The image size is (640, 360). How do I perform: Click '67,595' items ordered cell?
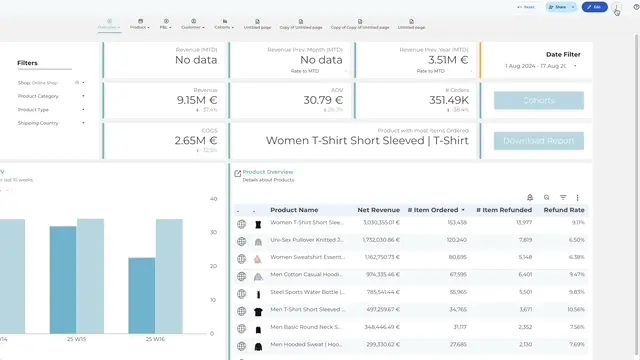click(458, 275)
